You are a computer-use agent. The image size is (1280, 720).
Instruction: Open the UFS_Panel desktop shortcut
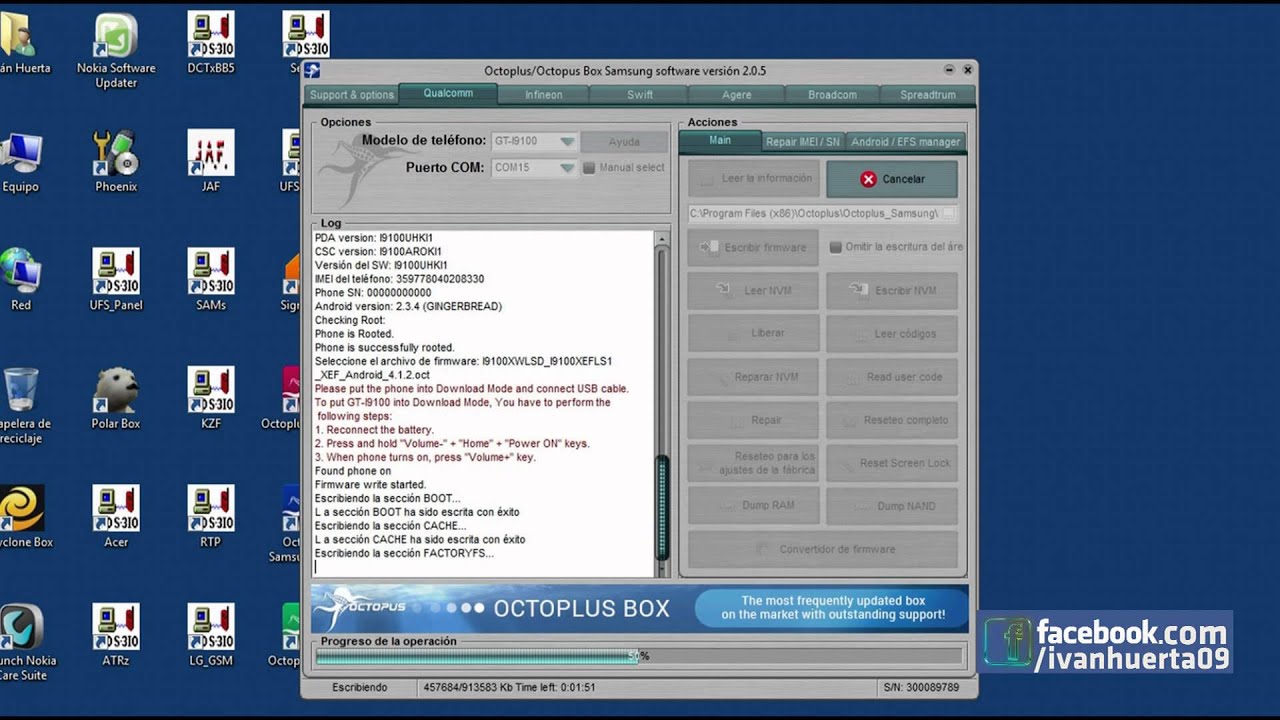coord(116,280)
